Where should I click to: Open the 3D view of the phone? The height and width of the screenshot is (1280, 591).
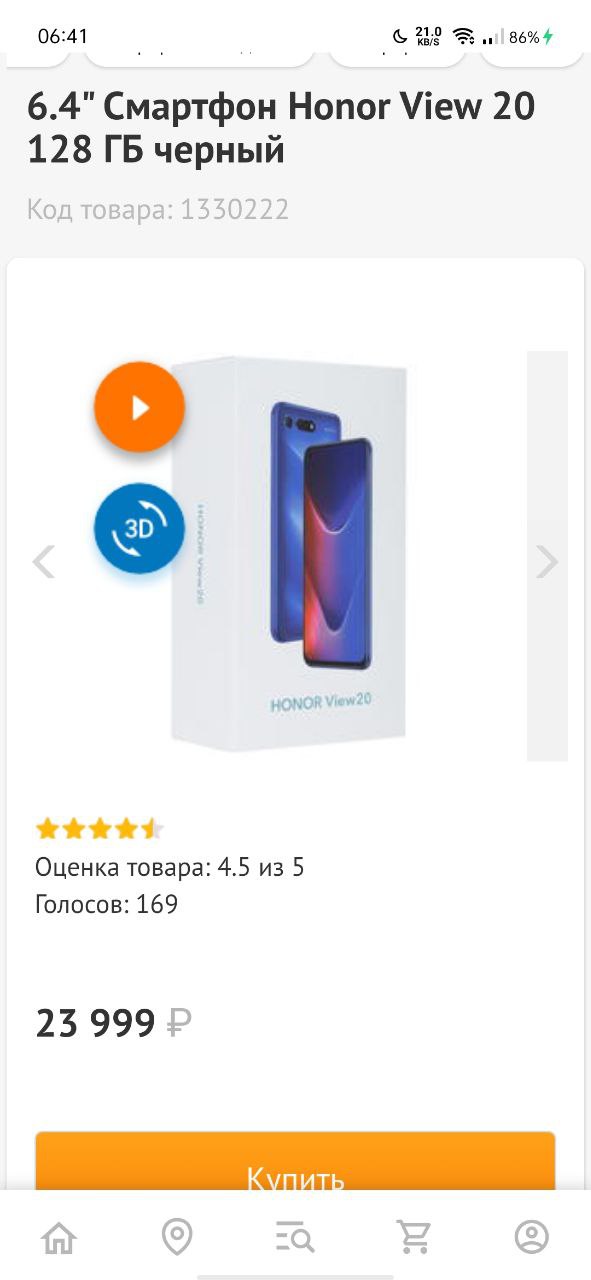click(140, 530)
